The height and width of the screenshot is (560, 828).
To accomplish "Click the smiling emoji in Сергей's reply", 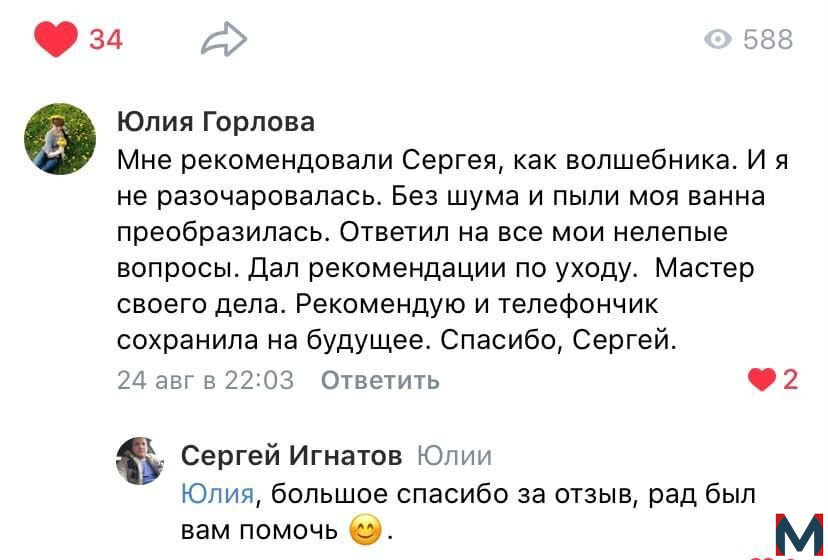I will coord(365,530).
